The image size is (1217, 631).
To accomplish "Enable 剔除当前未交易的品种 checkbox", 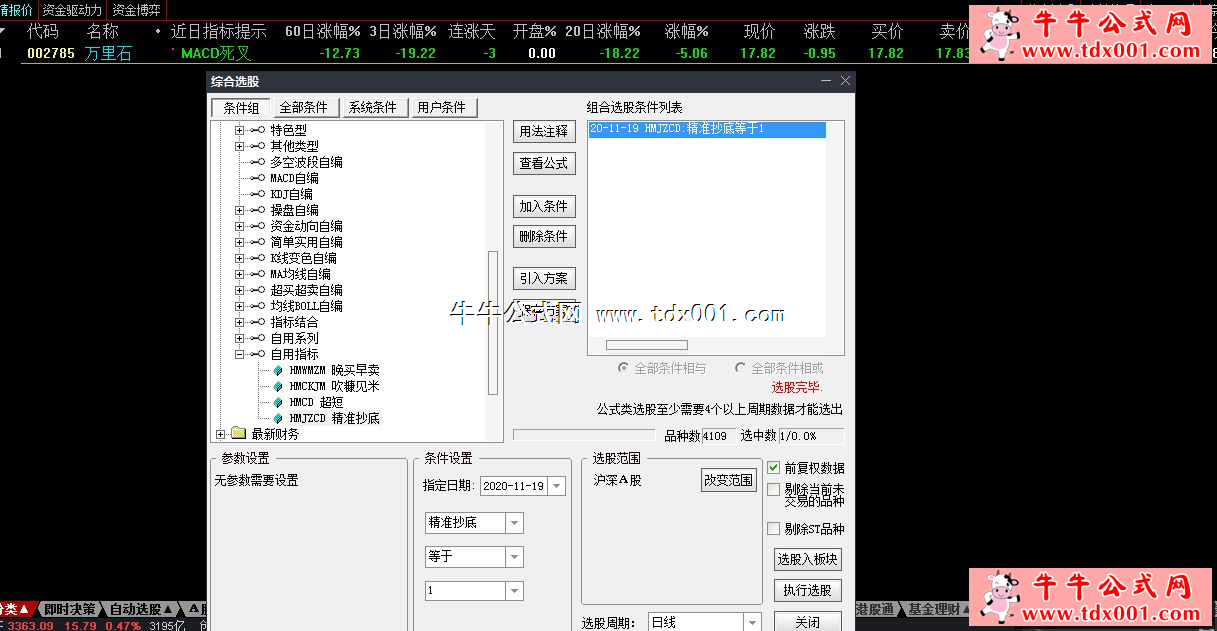I will pos(773,489).
